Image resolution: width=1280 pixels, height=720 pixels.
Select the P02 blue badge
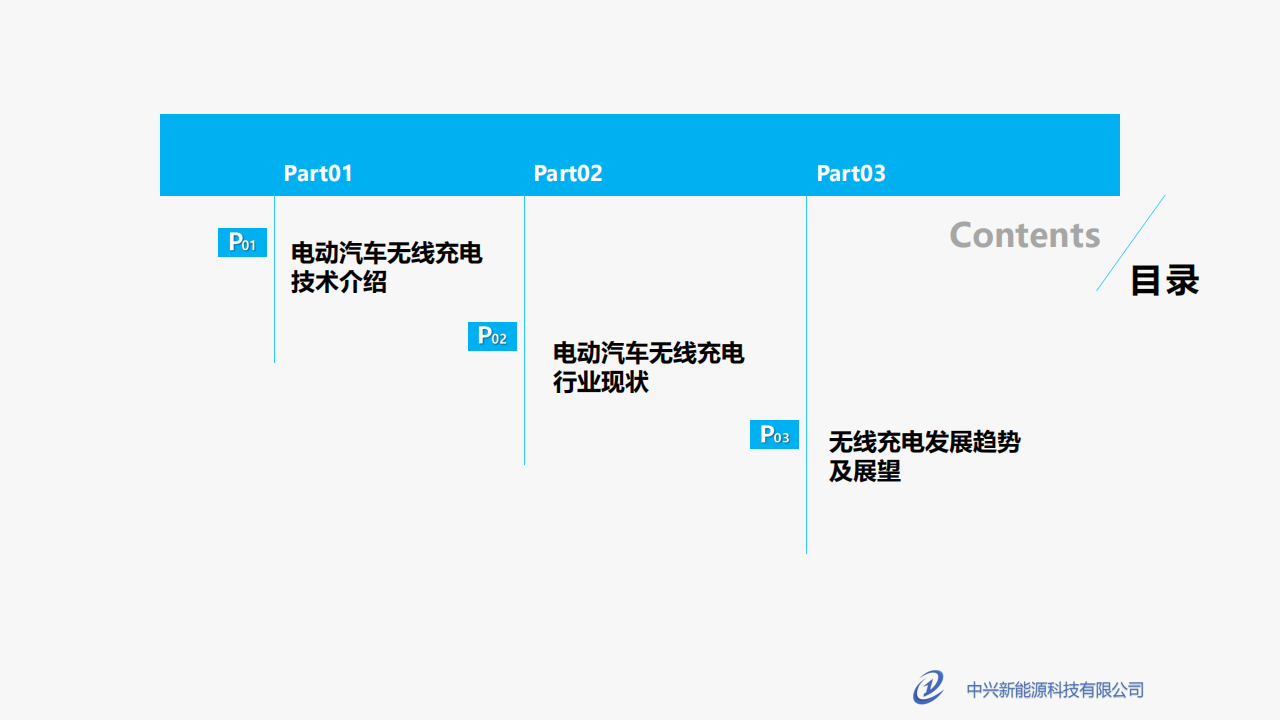492,336
